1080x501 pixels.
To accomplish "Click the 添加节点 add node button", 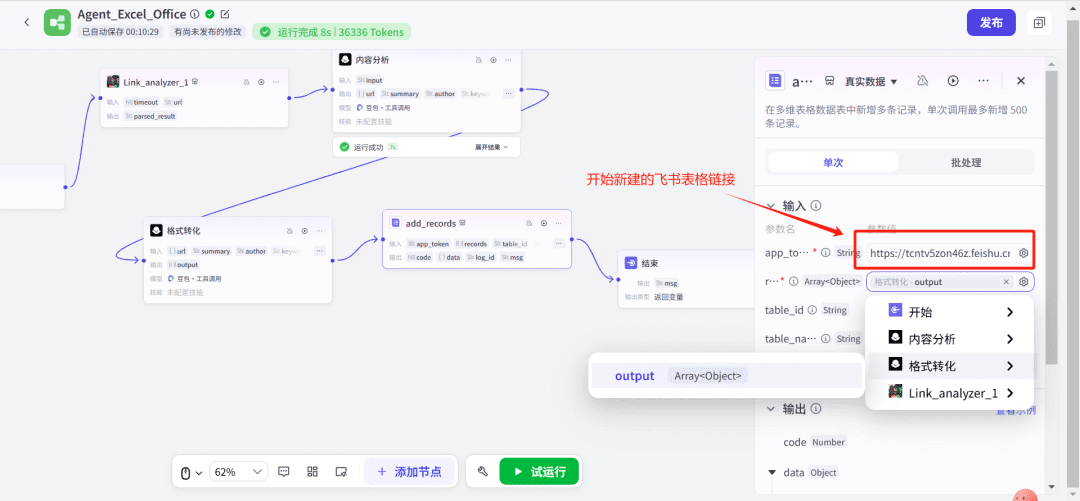I will pos(409,472).
